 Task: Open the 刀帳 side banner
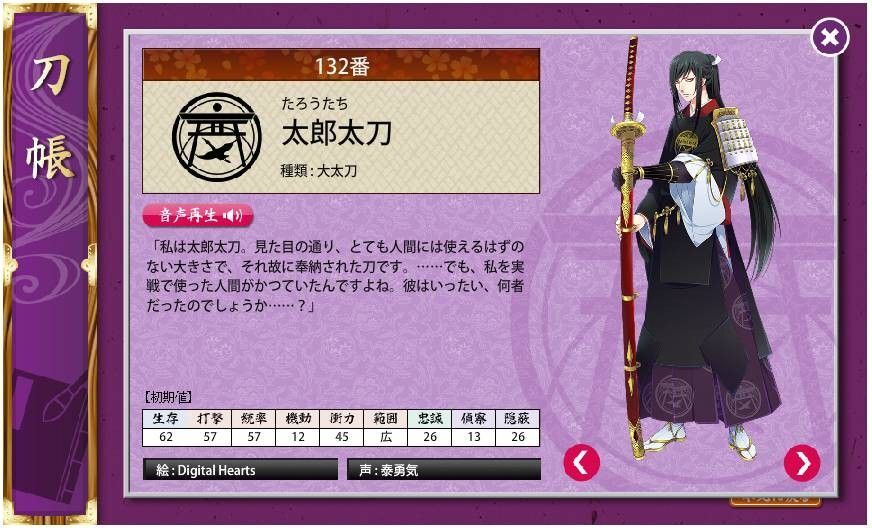[50, 261]
